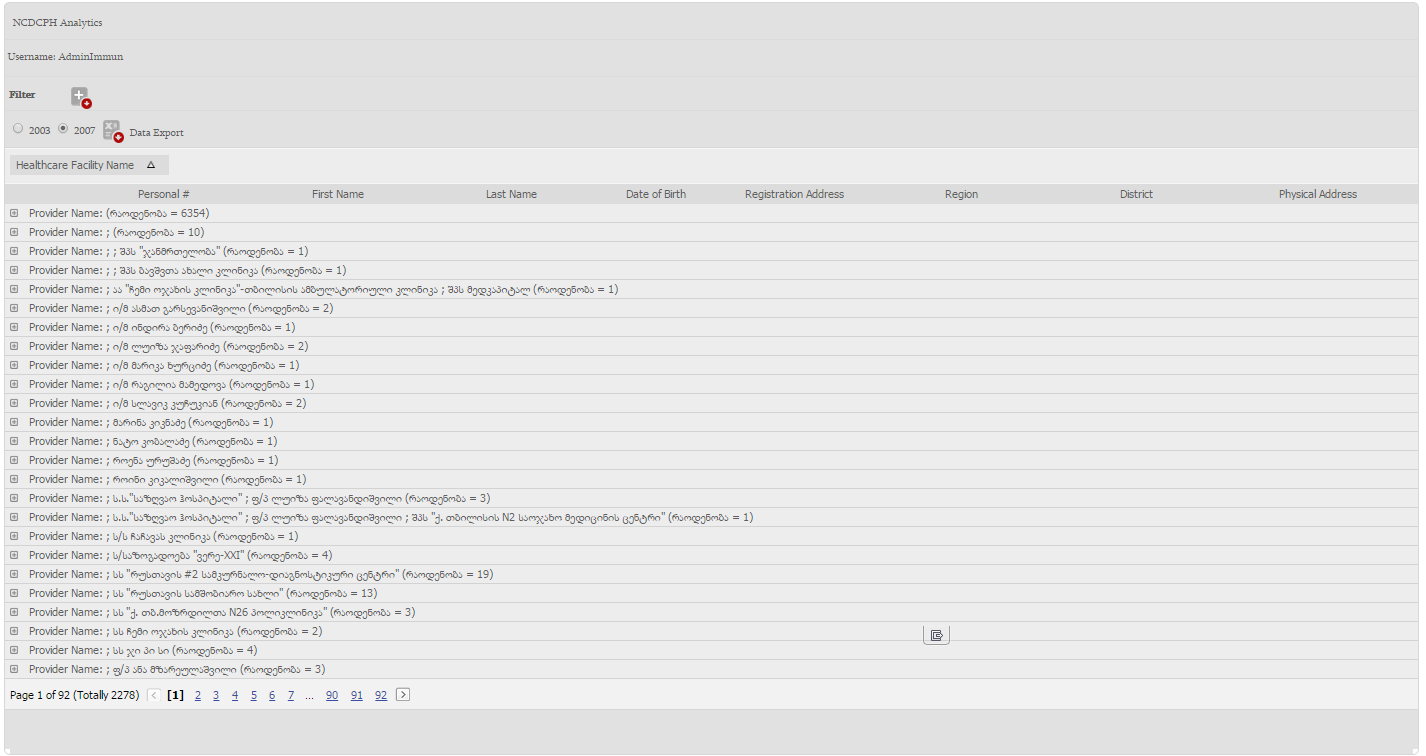
Task: Sort by Personal # column header
Action: [x=163, y=194]
